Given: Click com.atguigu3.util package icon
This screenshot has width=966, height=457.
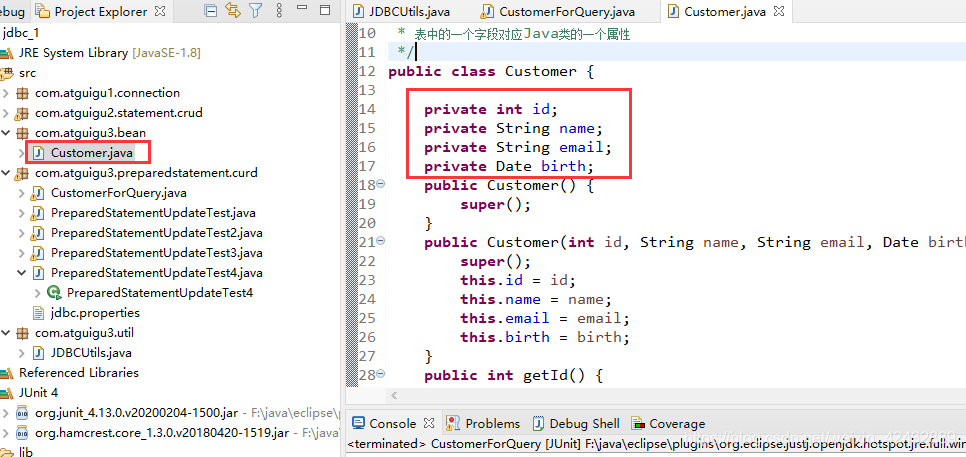Looking at the screenshot, I should (22, 333).
